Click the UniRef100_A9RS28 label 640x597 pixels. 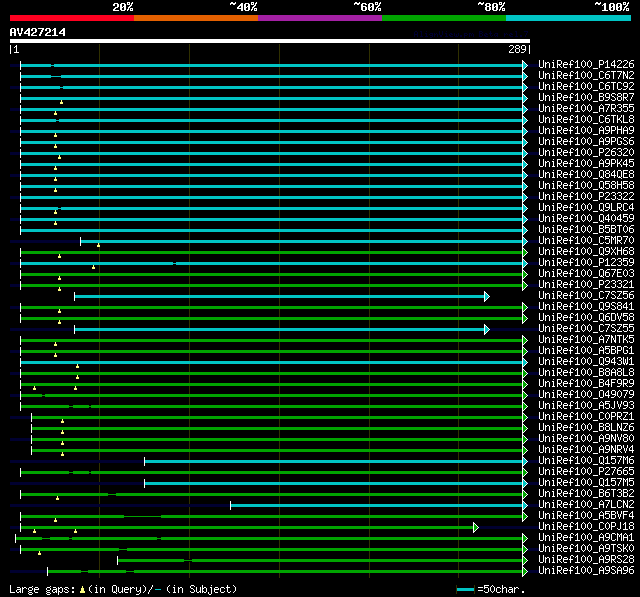(x=586, y=560)
